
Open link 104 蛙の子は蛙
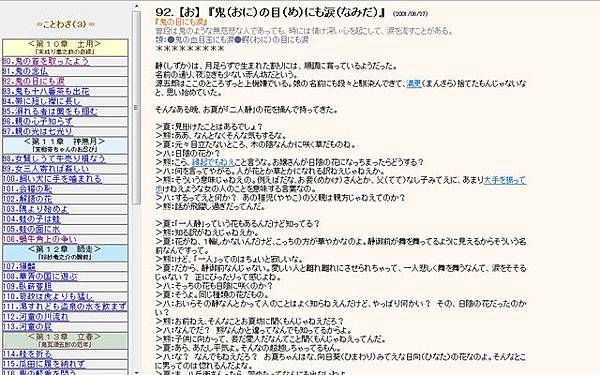tap(31, 219)
